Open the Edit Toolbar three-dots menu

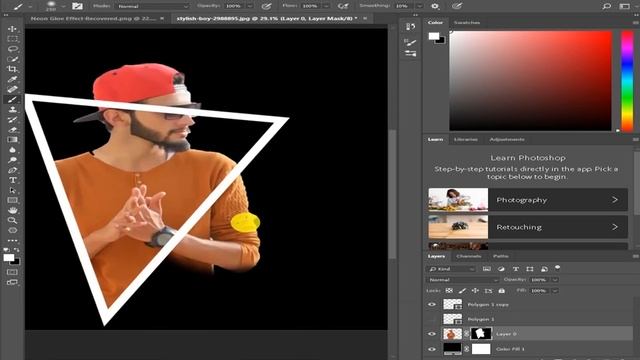point(12,240)
